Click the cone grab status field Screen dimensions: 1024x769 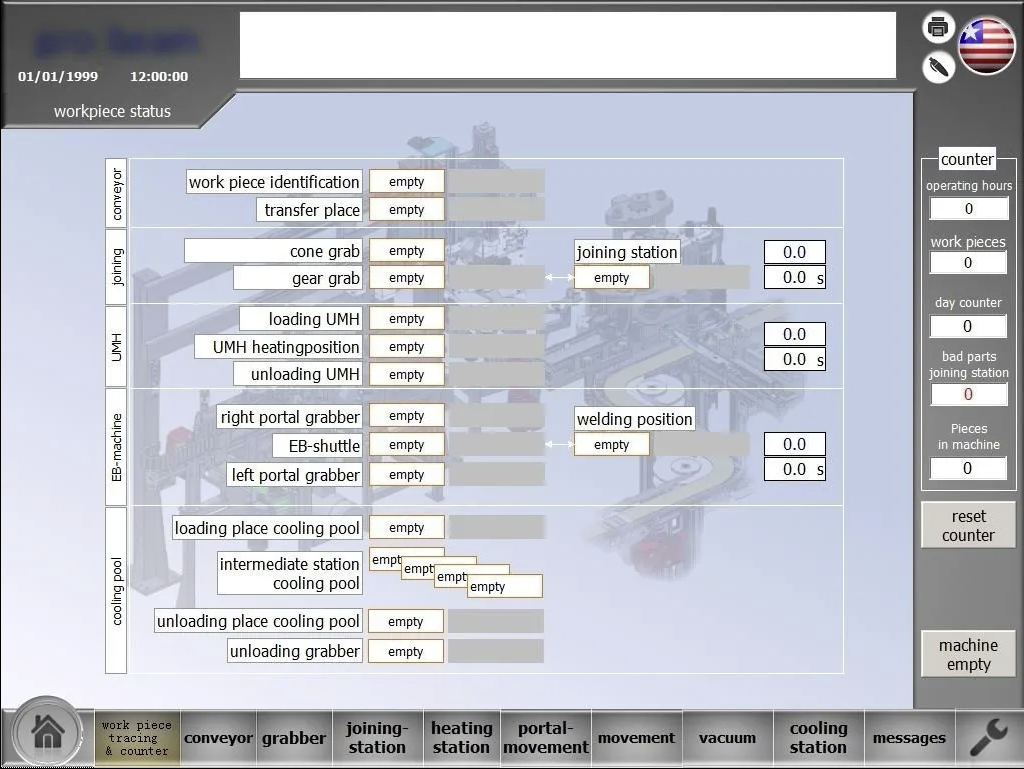(x=407, y=251)
